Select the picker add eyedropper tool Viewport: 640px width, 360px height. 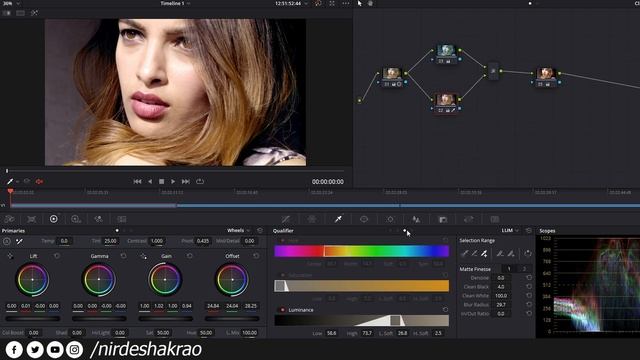(x=484, y=253)
